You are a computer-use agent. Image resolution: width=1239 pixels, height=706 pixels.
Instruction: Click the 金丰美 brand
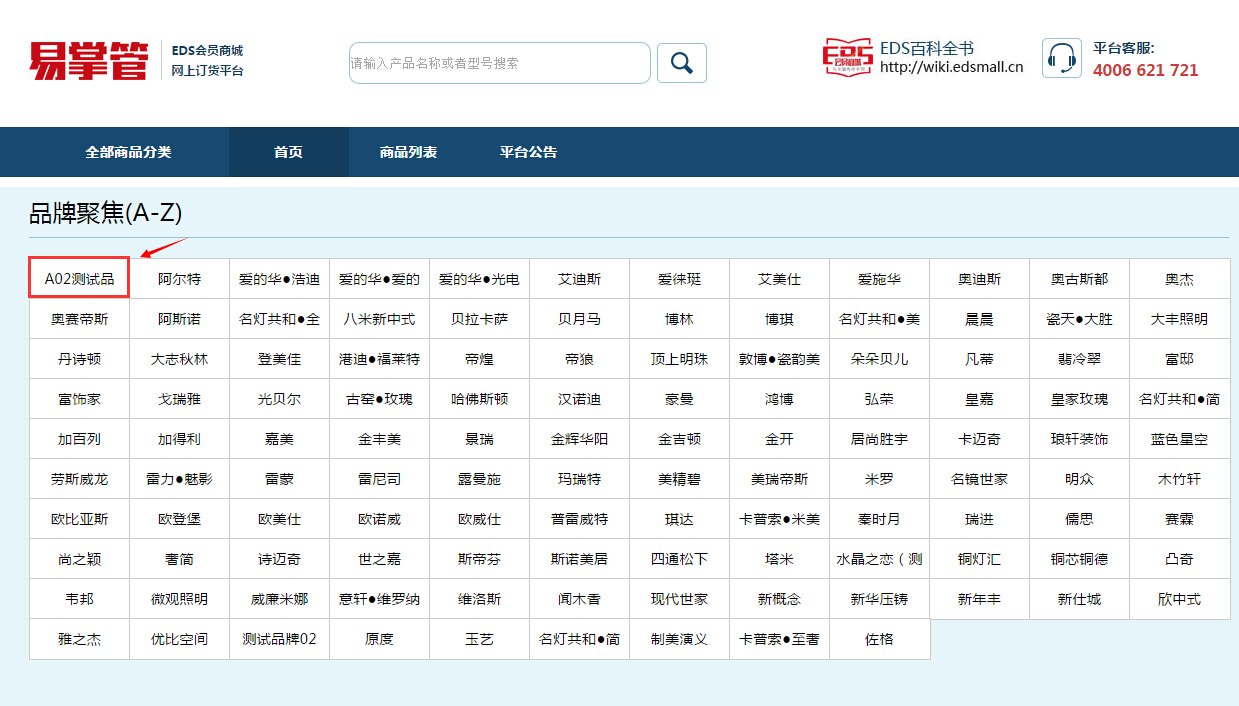click(x=380, y=439)
